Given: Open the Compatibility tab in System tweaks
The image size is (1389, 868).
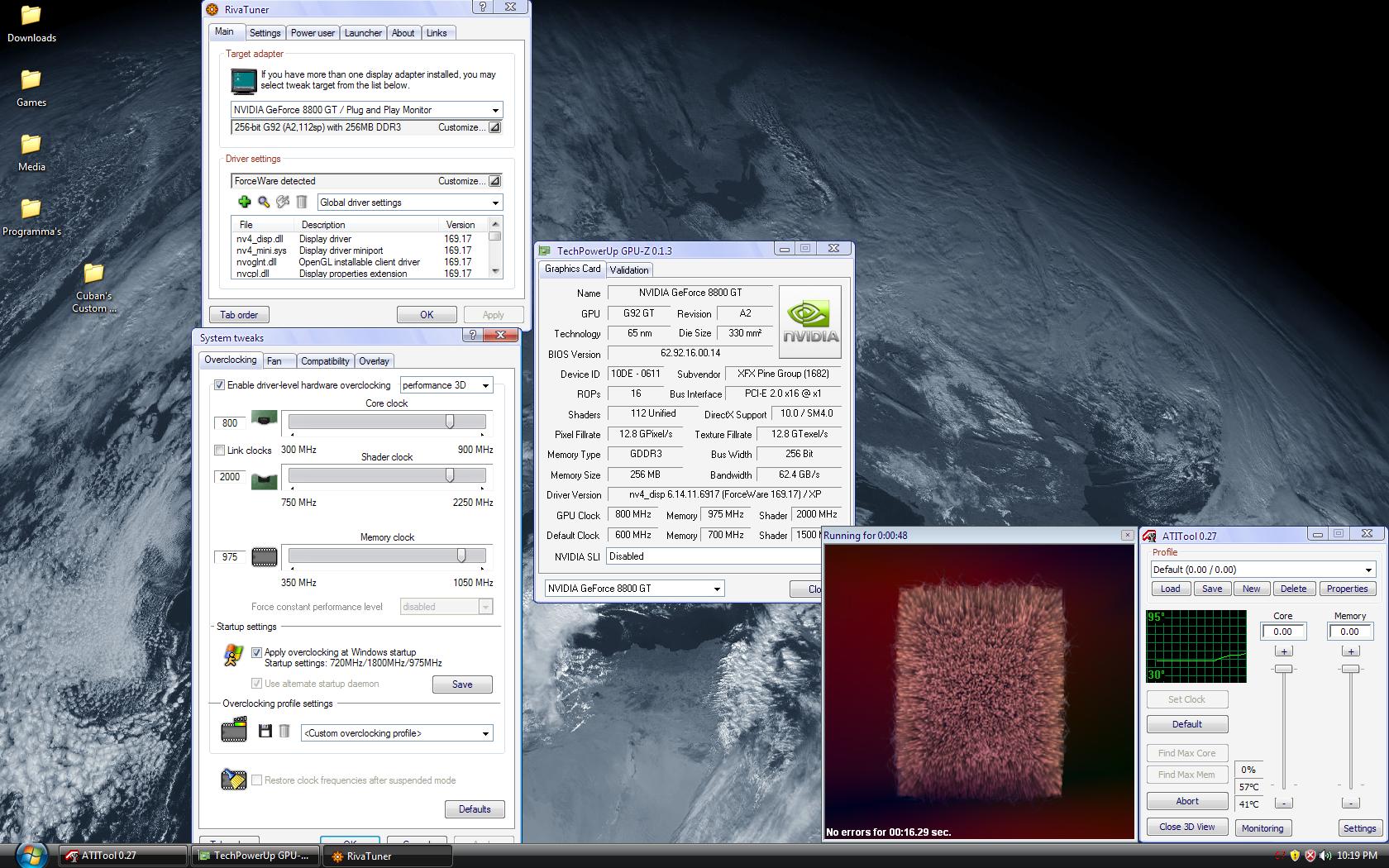Looking at the screenshot, I should click(x=325, y=361).
